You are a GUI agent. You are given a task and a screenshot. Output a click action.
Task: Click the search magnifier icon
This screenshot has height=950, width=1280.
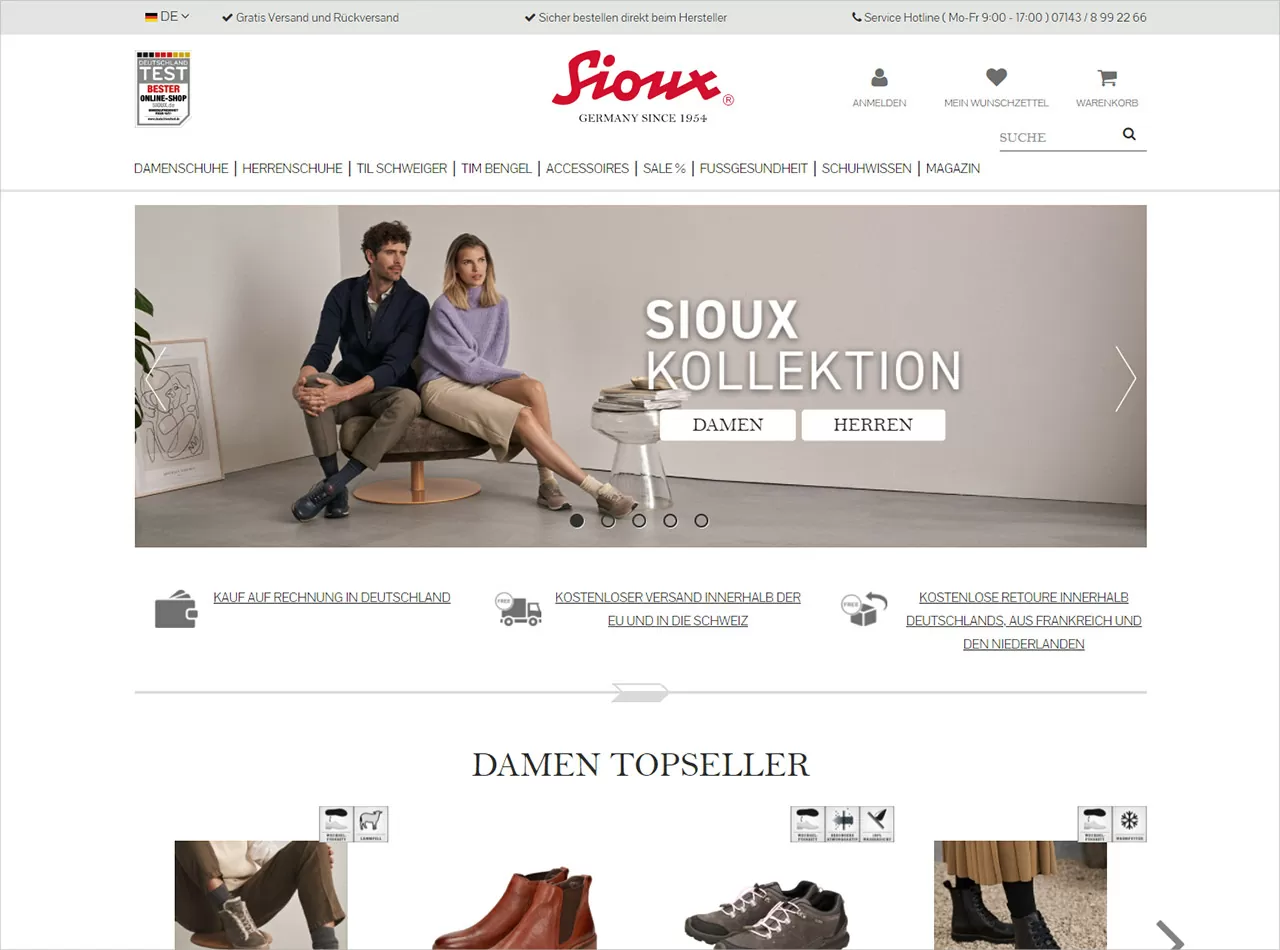point(1129,134)
